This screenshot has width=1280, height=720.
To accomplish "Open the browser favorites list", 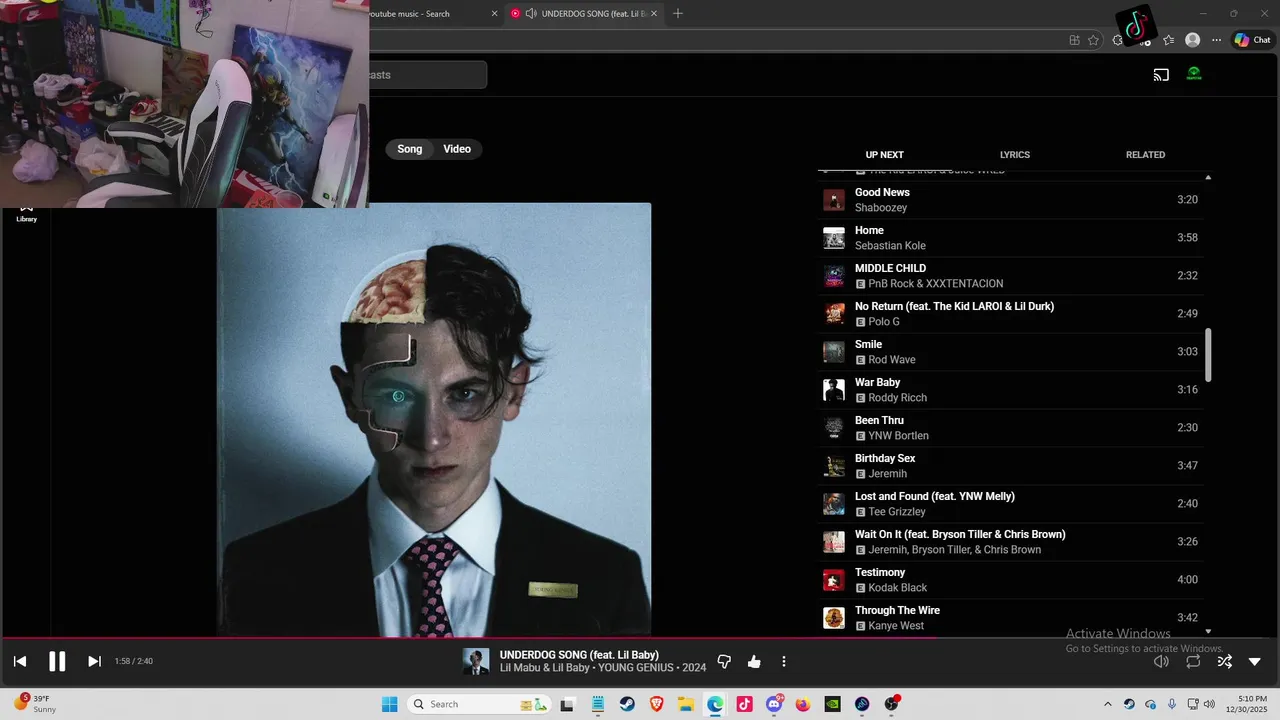I will [x=1168, y=40].
